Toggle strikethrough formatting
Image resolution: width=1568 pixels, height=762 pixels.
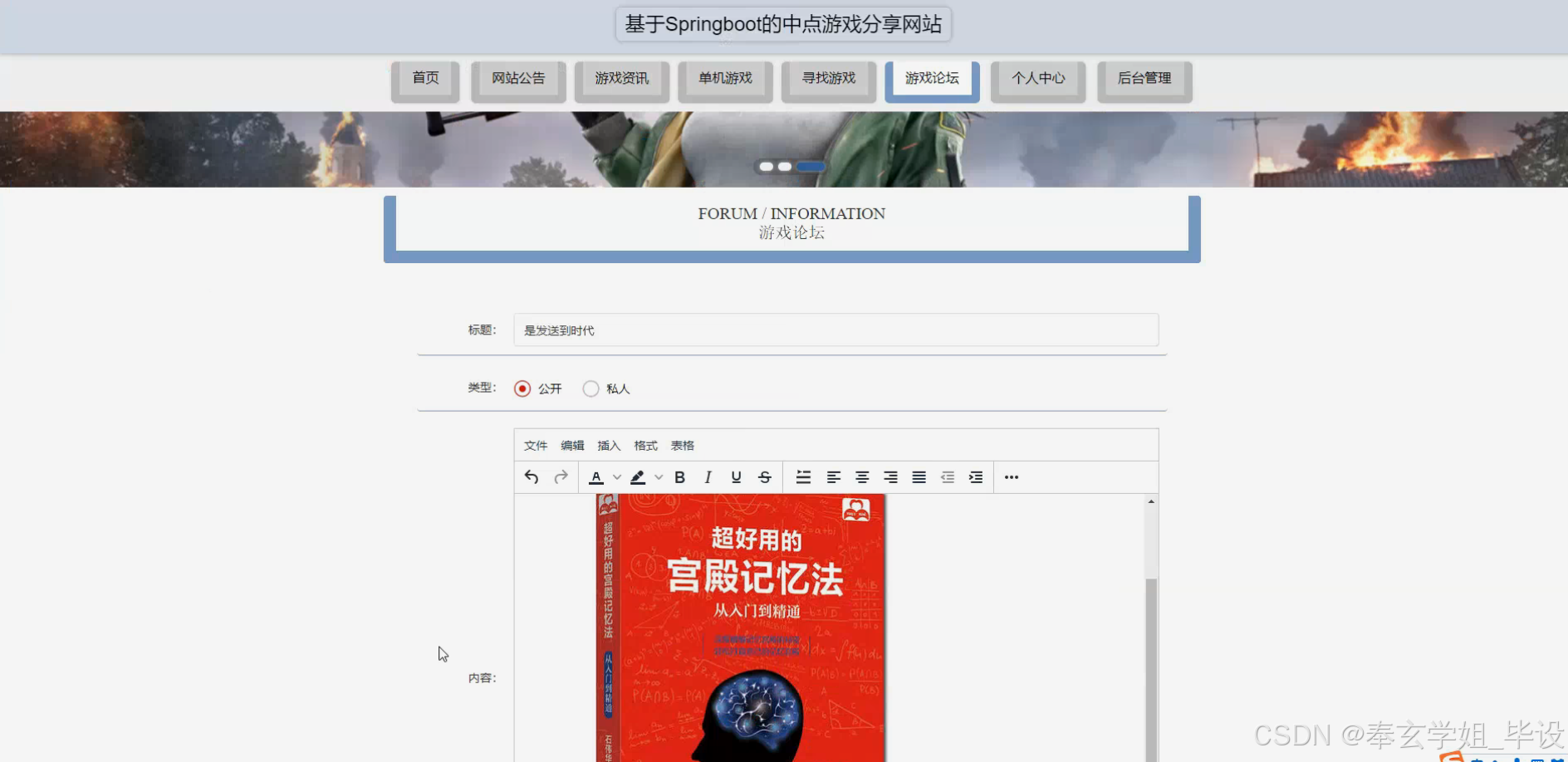point(765,477)
